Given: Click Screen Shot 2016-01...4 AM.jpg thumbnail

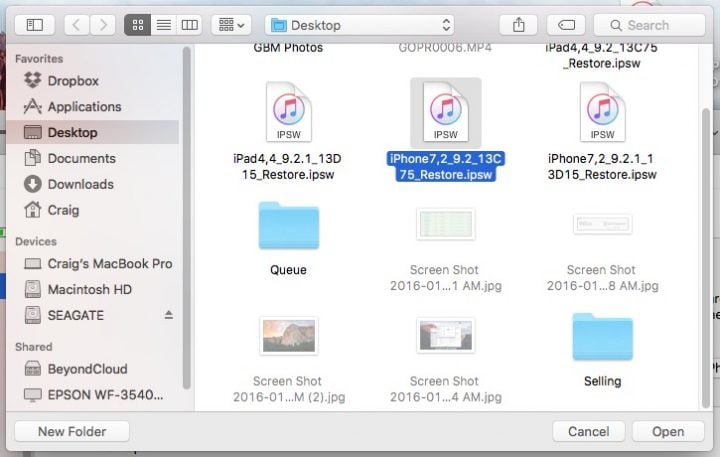Looking at the screenshot, I should coord(445,336).
